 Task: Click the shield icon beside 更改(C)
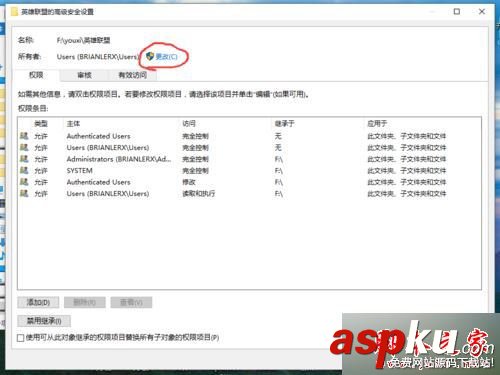(x=150, y=56)
